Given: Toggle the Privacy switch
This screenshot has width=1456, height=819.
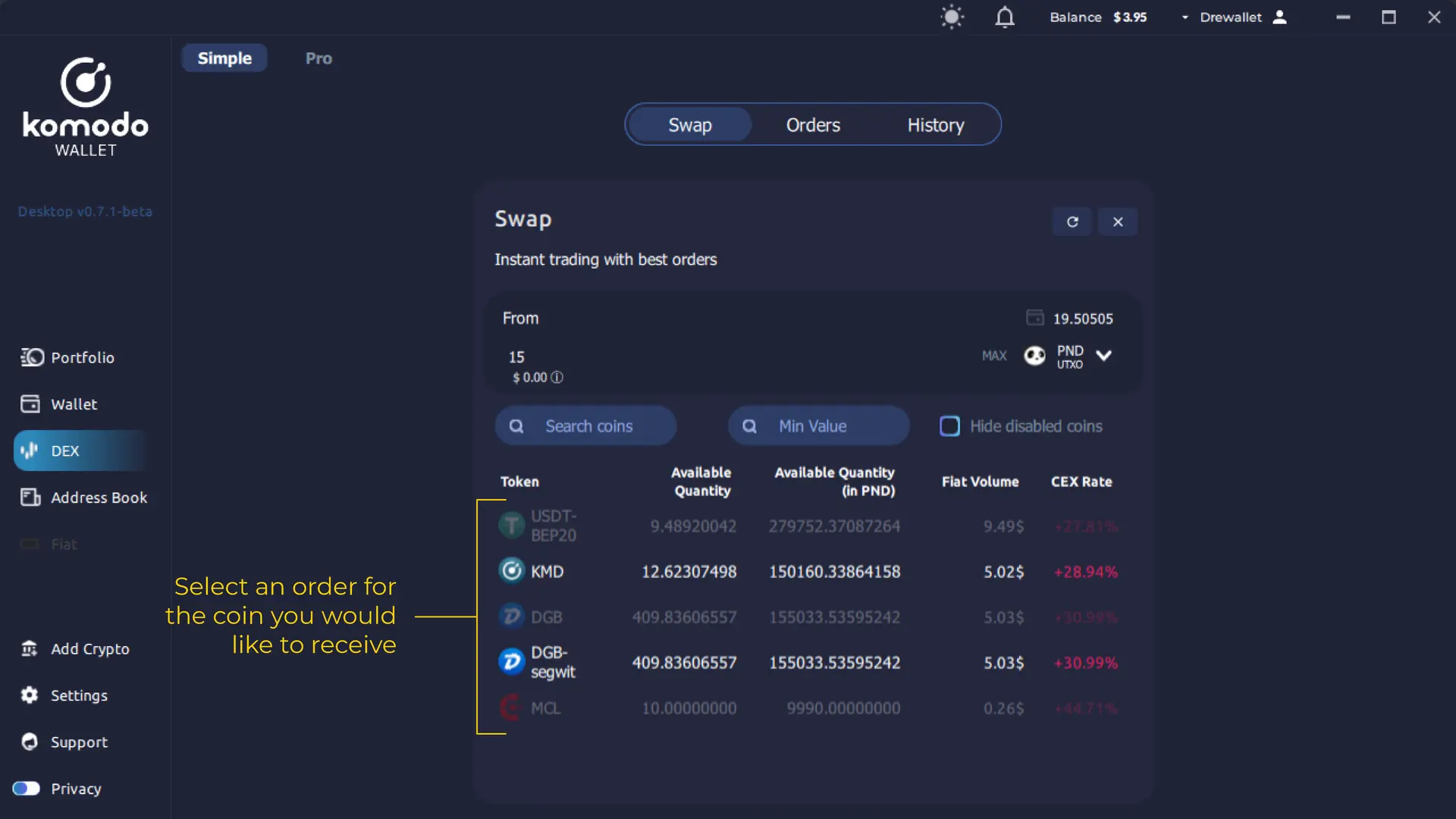Looking at the screenshot, I should (26, 789).
